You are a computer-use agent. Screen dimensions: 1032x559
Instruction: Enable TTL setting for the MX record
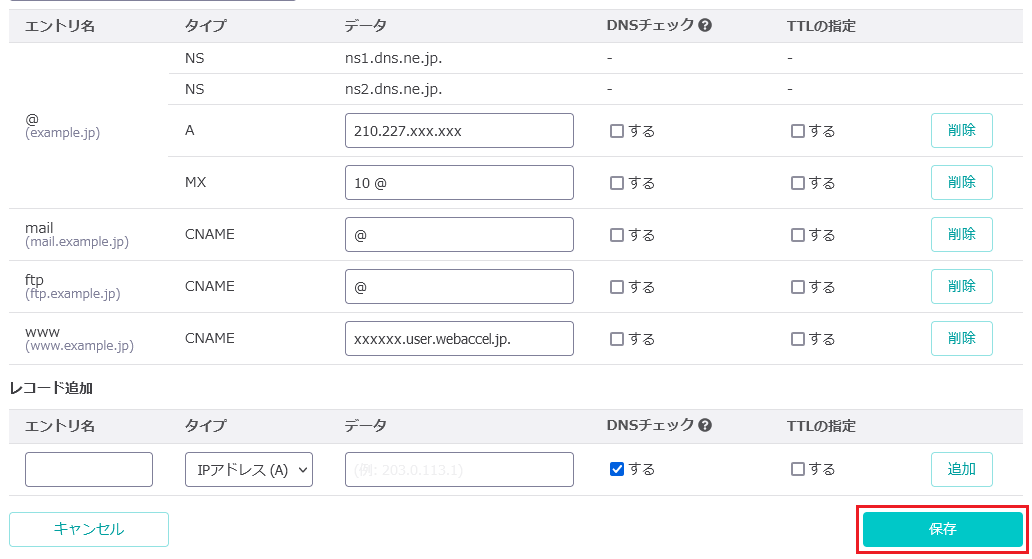point(798,183)
